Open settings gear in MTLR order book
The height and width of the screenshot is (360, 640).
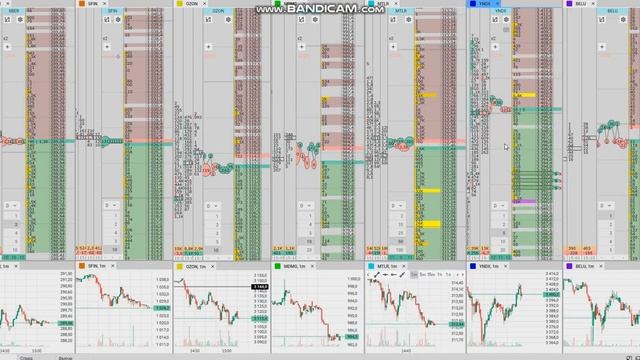coord(409,19)
